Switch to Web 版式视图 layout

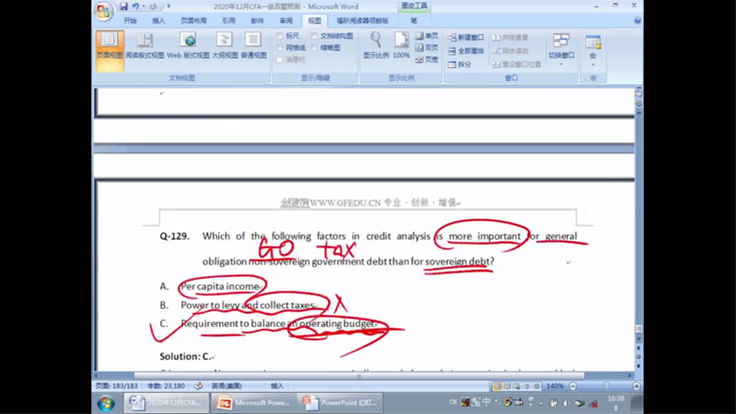(x=188, y=46)
